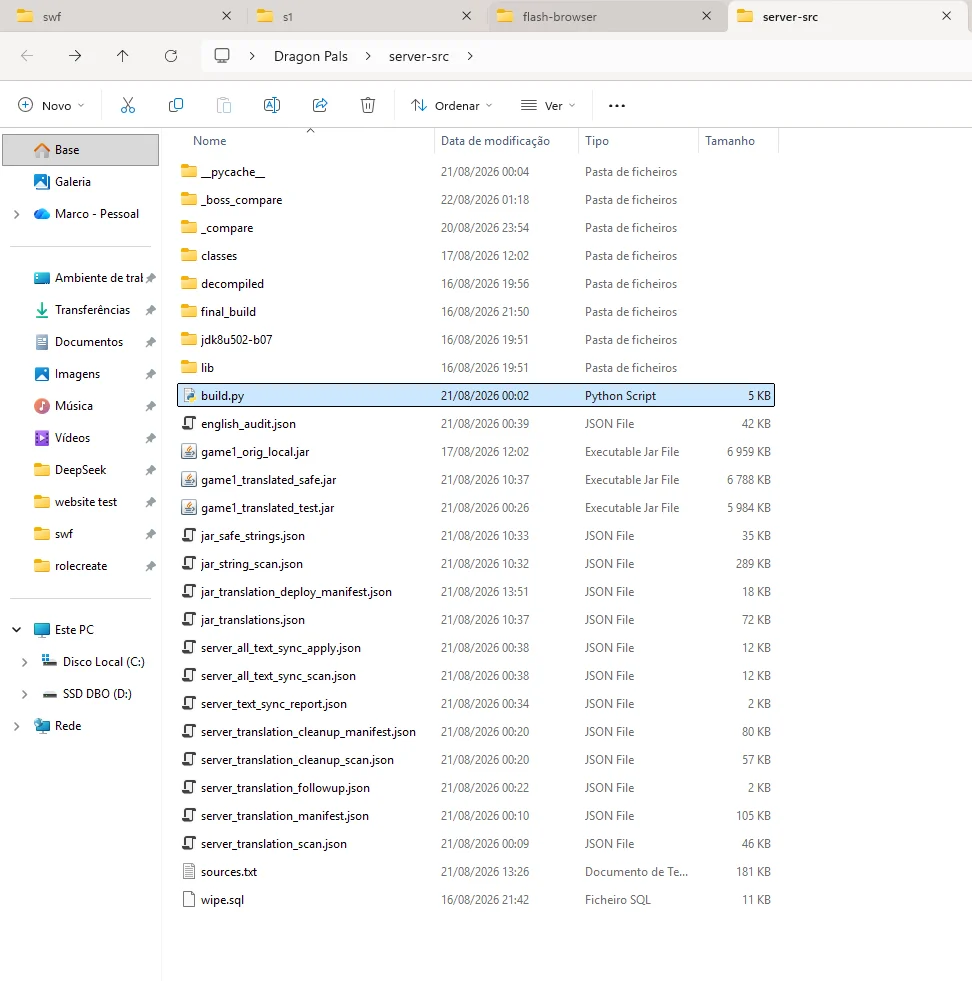Close the server-src tab
The height and width of the screenshot is (981, 972).
(946, 16)
